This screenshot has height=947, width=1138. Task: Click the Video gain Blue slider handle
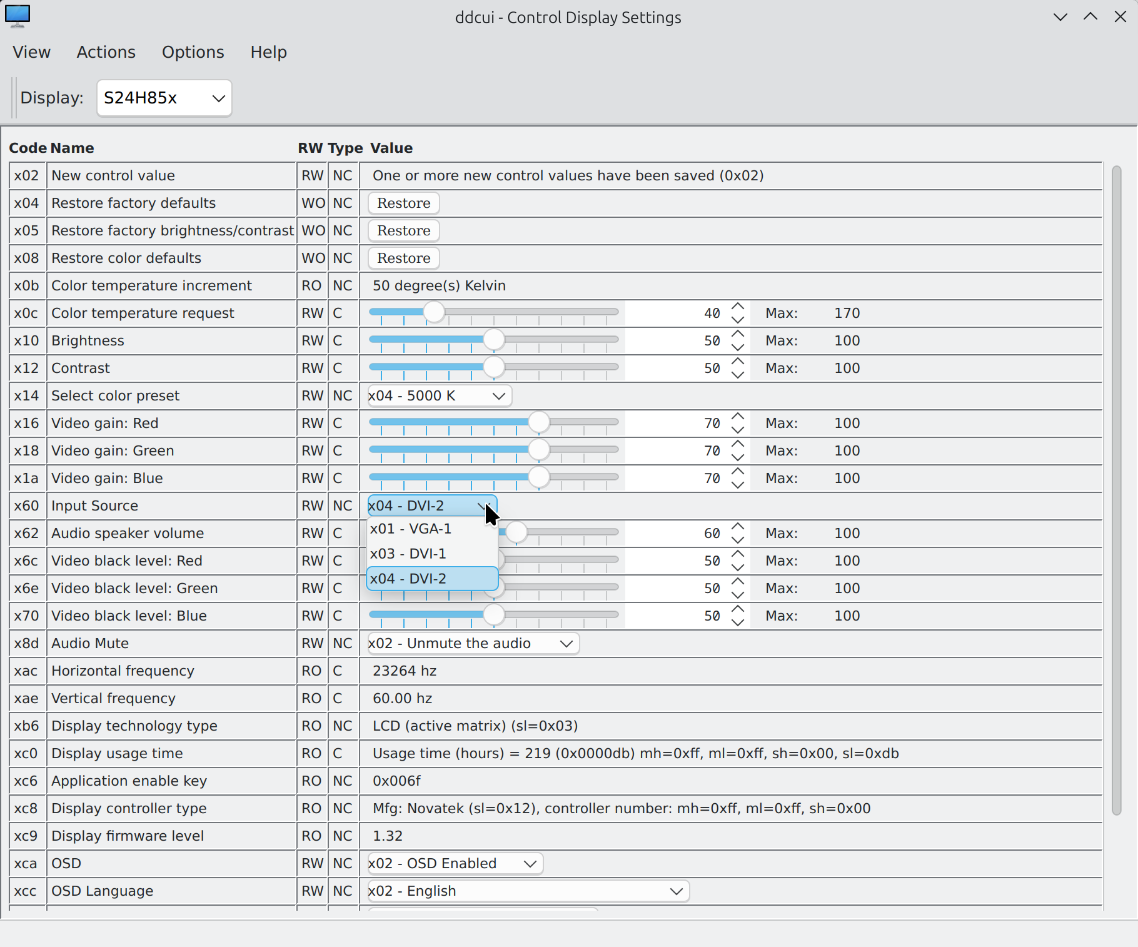pyautogui.click(x=539, y=477)
